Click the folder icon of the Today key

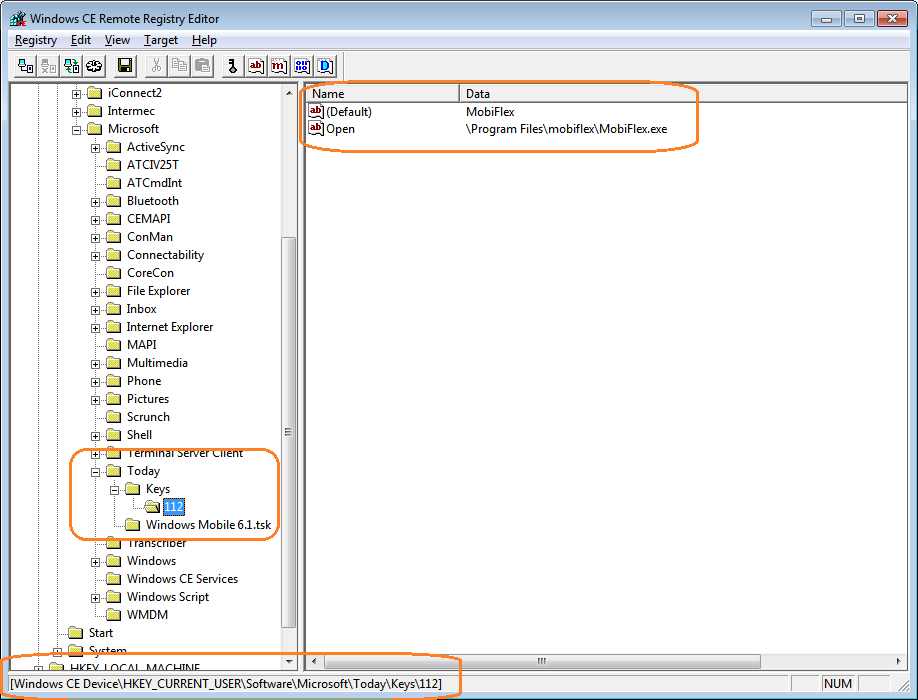(114, 471)
